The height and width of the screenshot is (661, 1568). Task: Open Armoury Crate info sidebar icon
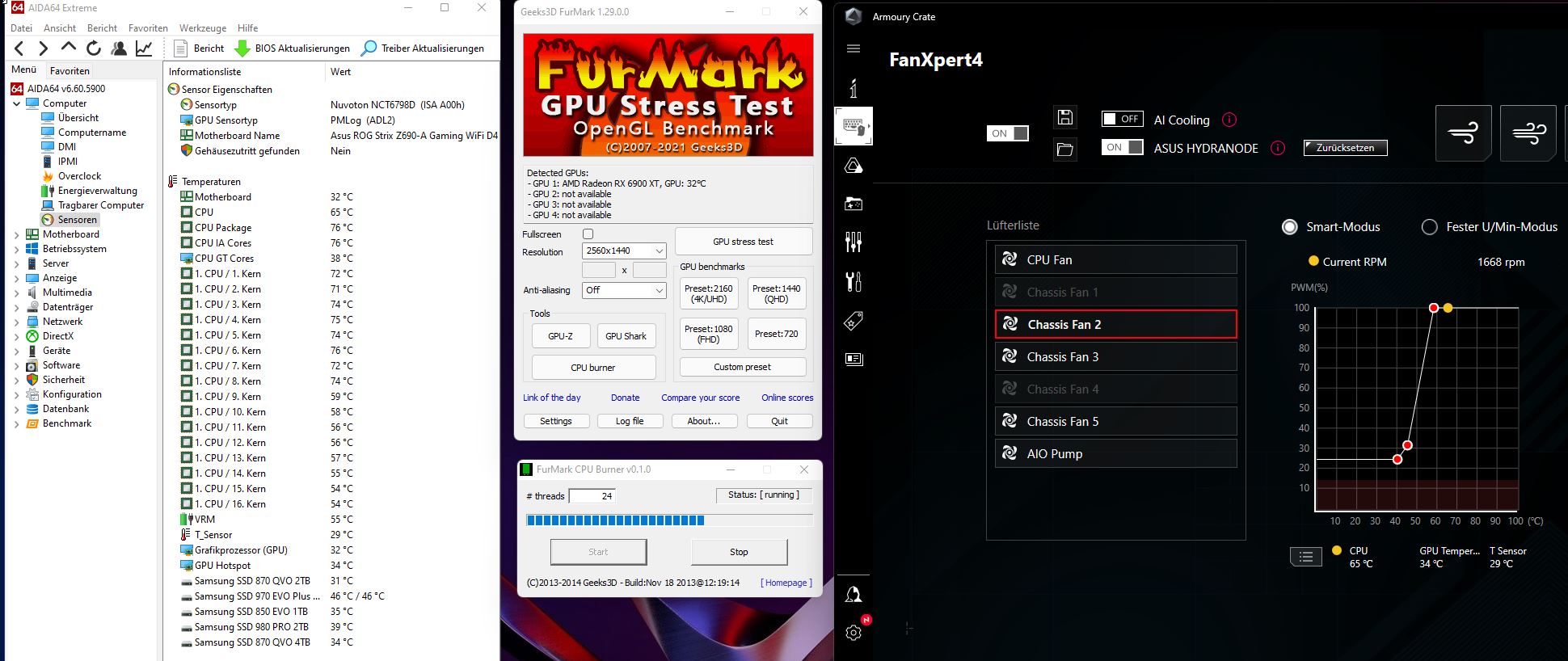point(854,87)
